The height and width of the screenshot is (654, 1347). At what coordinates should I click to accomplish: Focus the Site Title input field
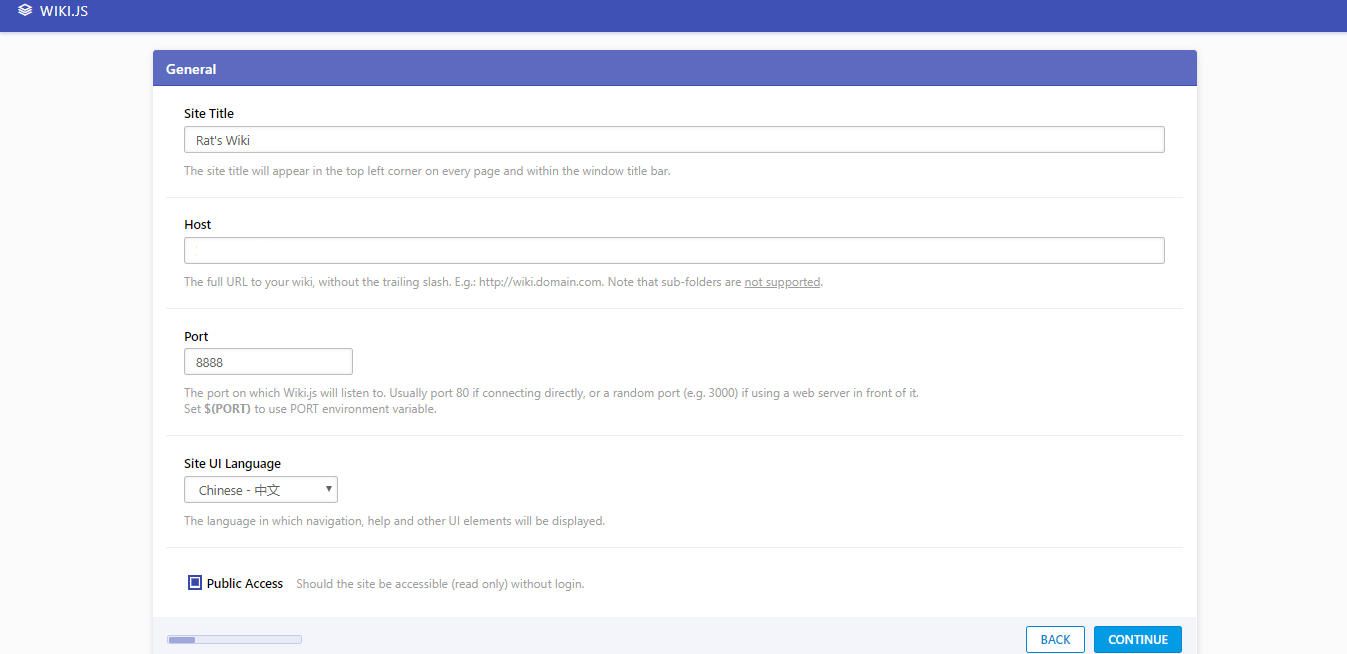click(x=674, y=140)
